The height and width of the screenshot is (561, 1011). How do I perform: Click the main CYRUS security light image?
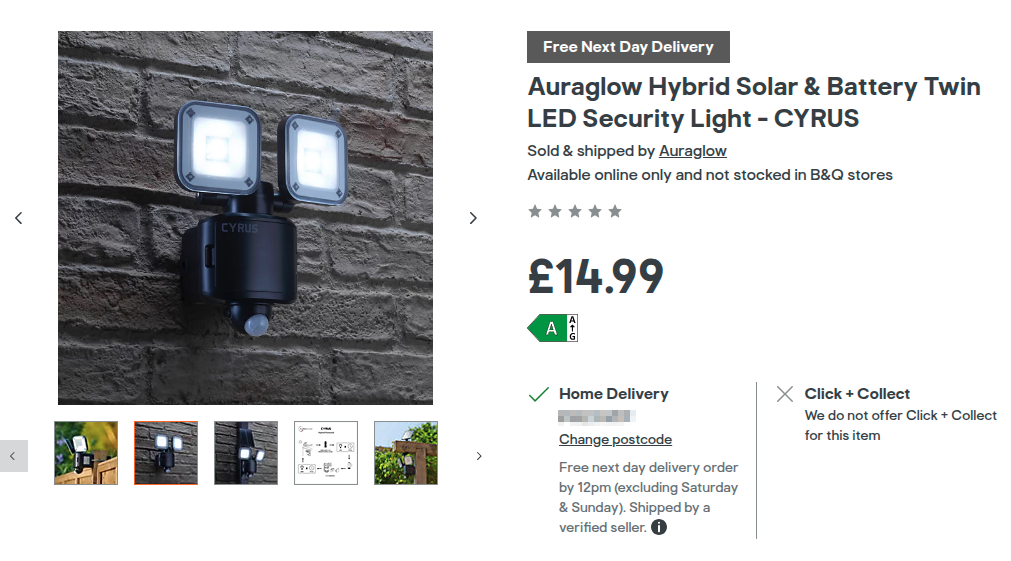[x=245, y=218]
